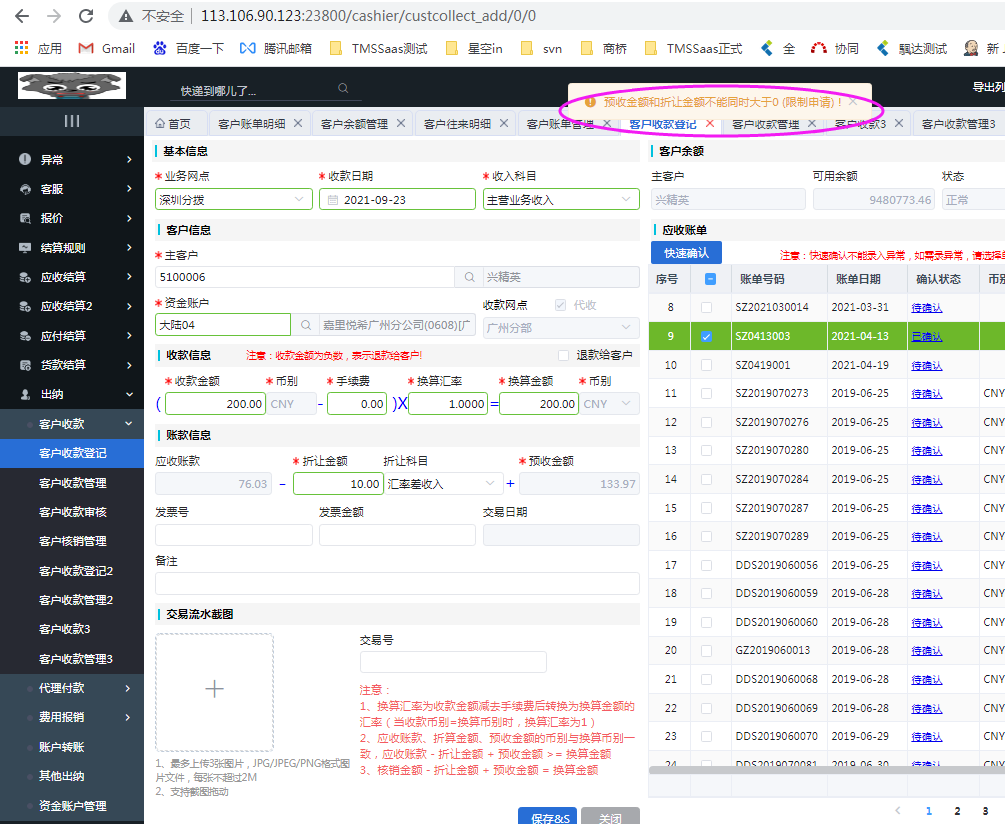Click 待确认 link for row SZ2021030014
Viewport: 1005px width, 824px height.
click(927, 308)
